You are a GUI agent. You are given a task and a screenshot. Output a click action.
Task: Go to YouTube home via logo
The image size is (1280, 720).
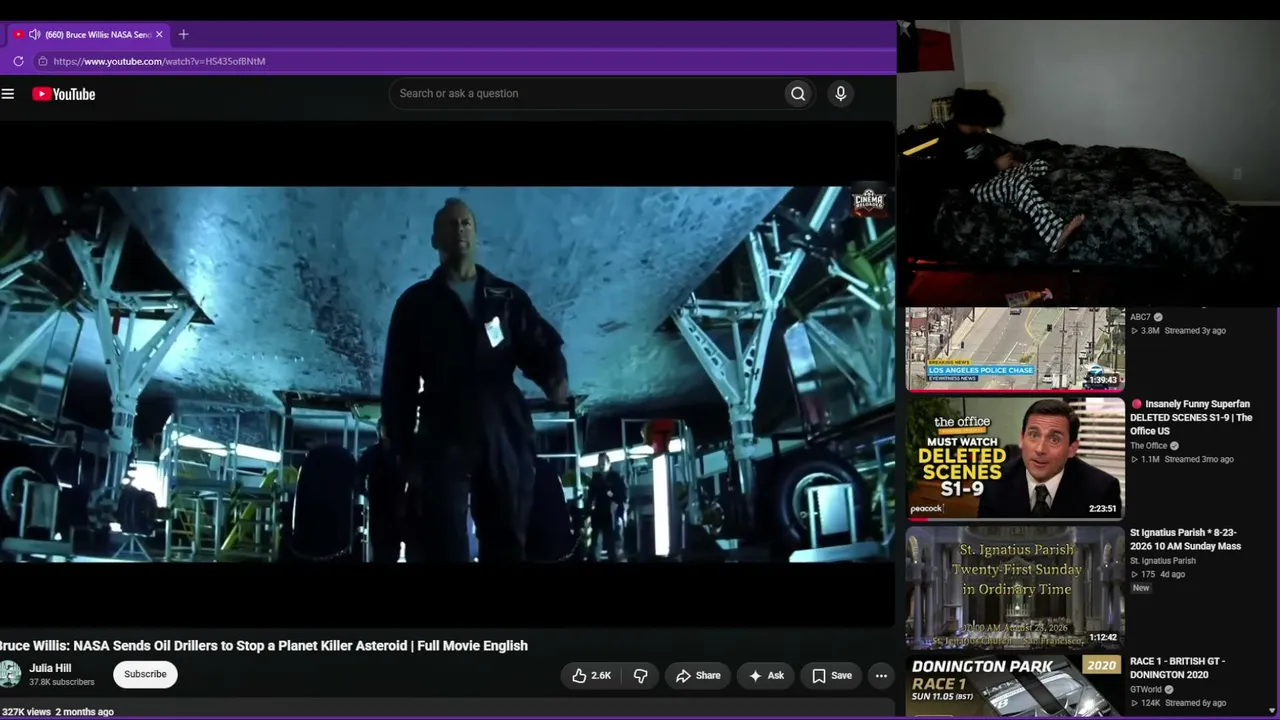click(63, 94)
